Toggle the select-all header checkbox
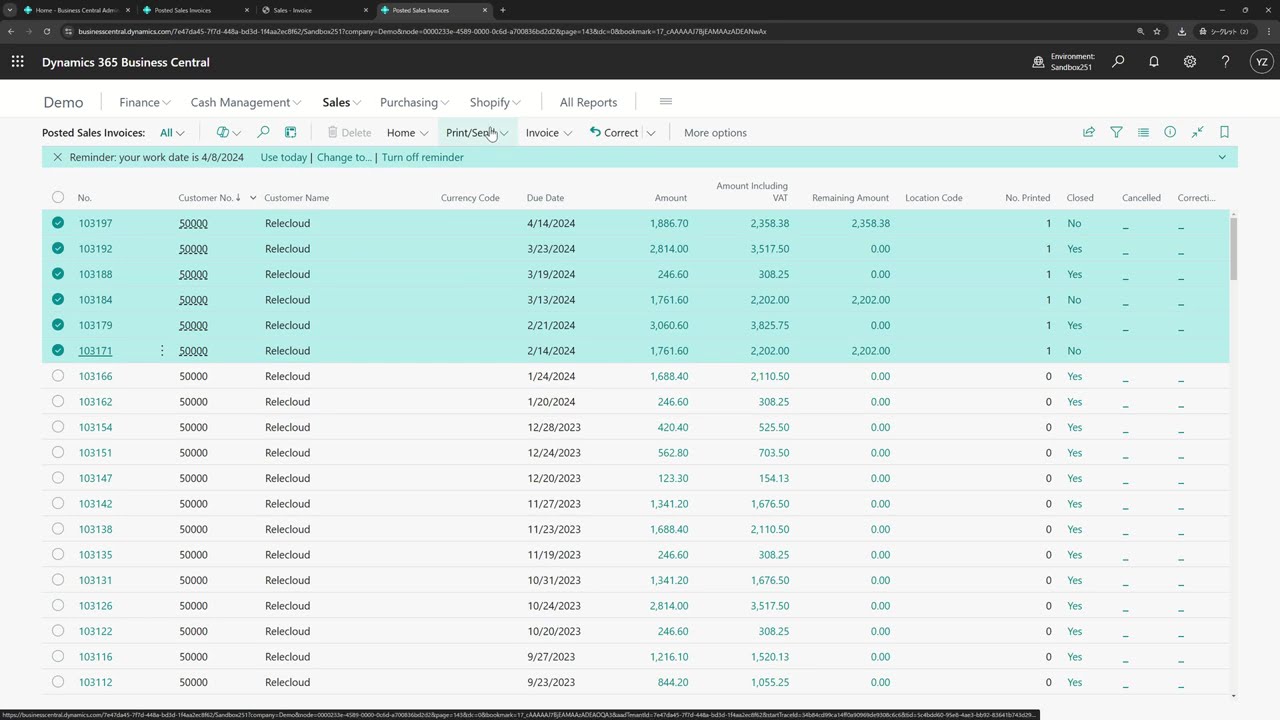1280x720 pixels. (x=57, y=198)
